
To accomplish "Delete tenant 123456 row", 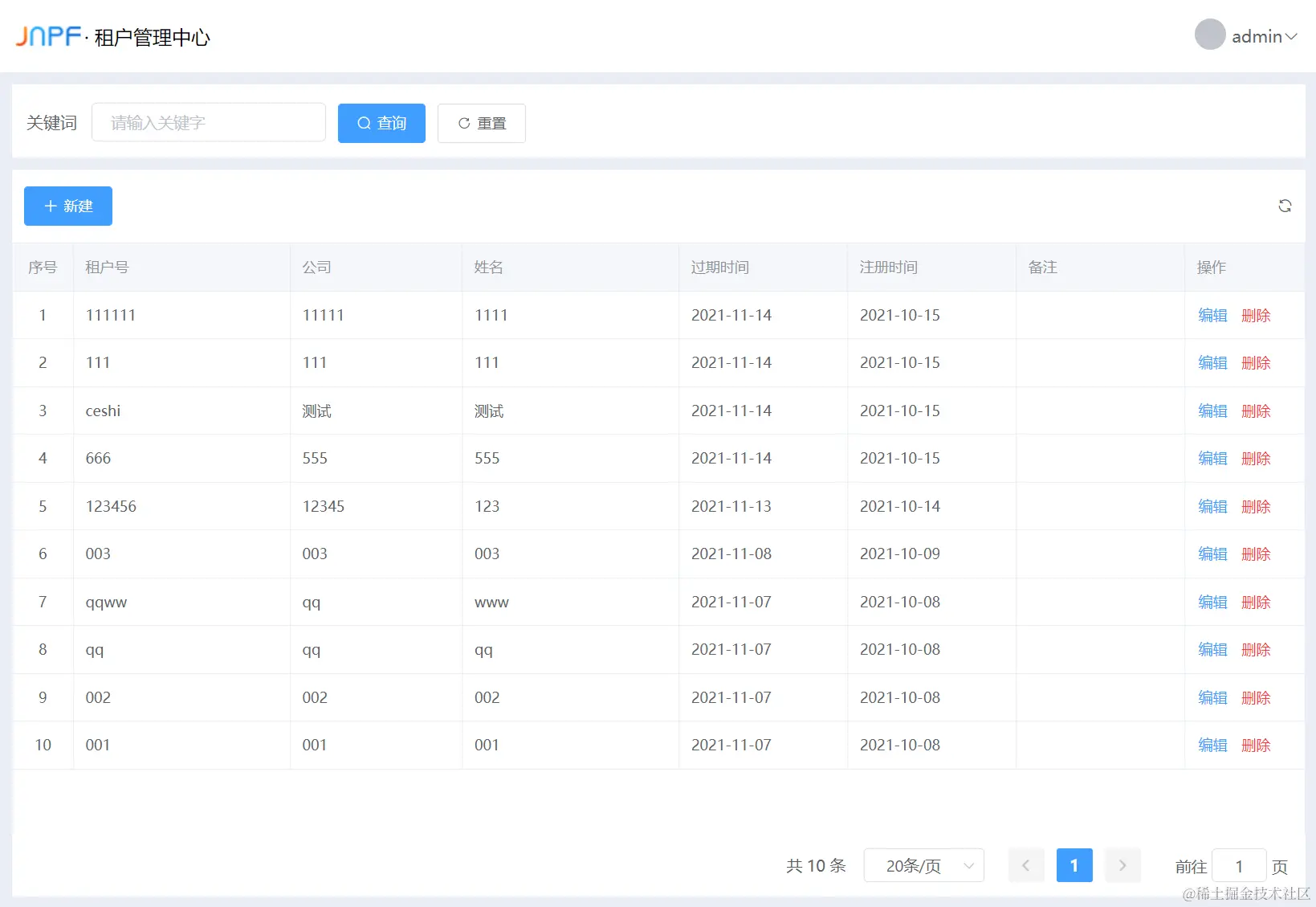I will [1256, 506].
